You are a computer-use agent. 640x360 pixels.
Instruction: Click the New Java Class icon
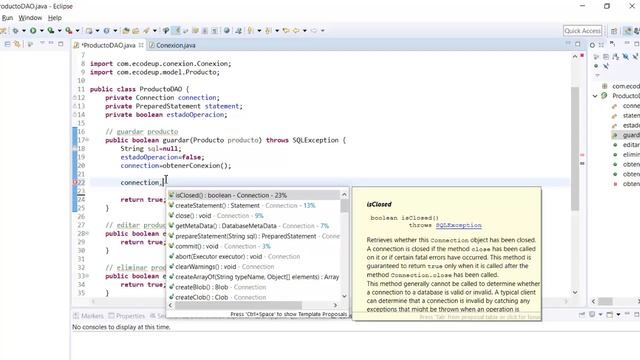click(106, 31)
